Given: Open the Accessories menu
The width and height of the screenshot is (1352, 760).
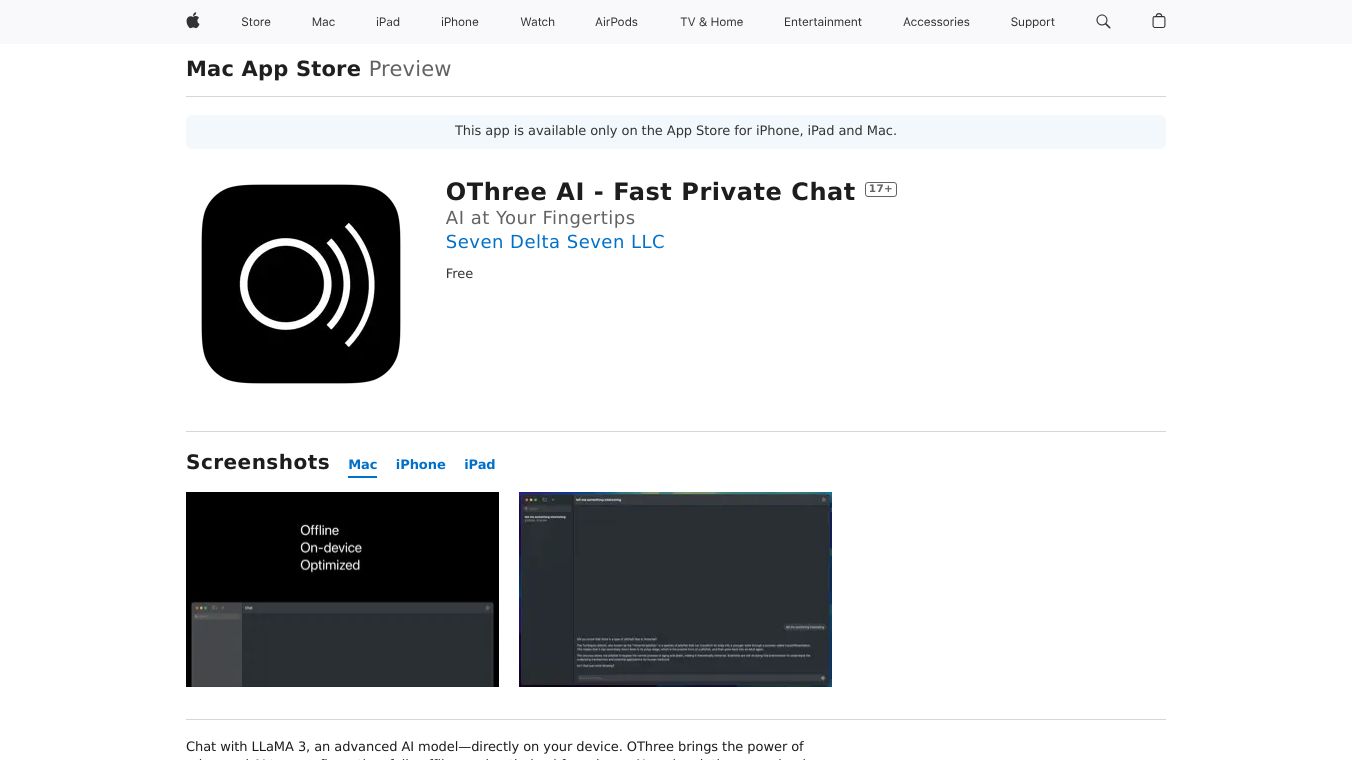Looking at the screenshot, I should pyautogui.click(x=936, y=22).
